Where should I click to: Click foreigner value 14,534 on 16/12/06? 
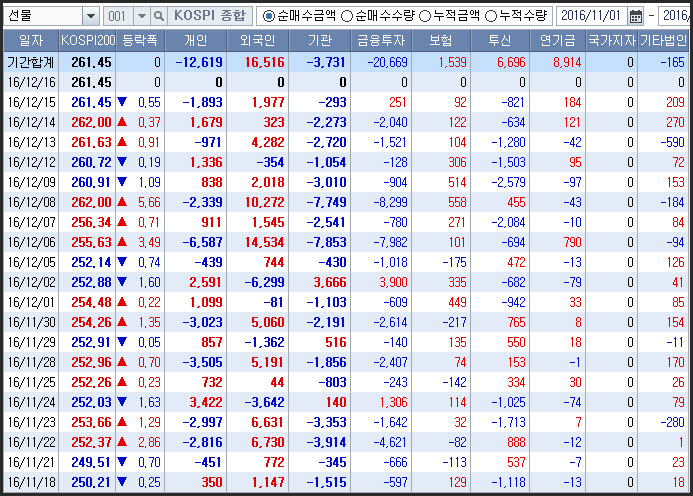(265, 242)
